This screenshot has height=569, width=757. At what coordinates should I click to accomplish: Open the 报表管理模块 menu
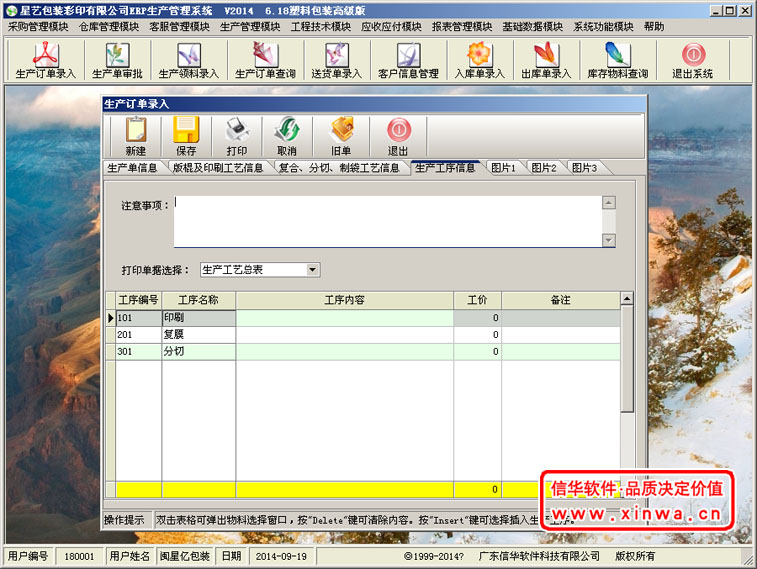pos(462,27)
